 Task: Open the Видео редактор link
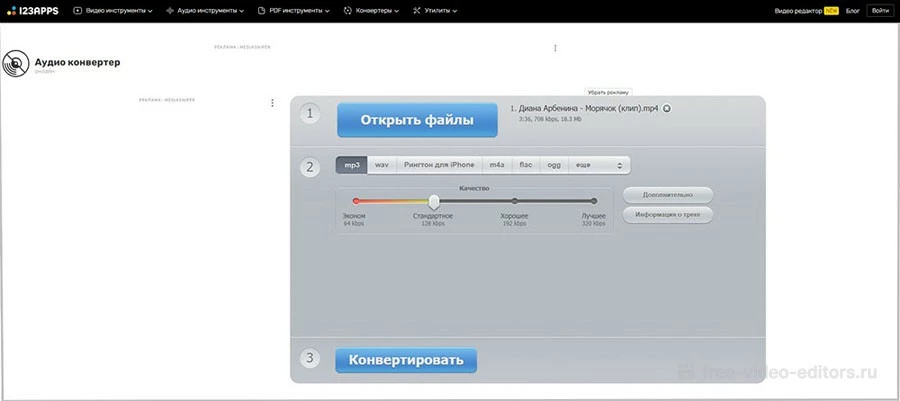click(x=798, y=11)
